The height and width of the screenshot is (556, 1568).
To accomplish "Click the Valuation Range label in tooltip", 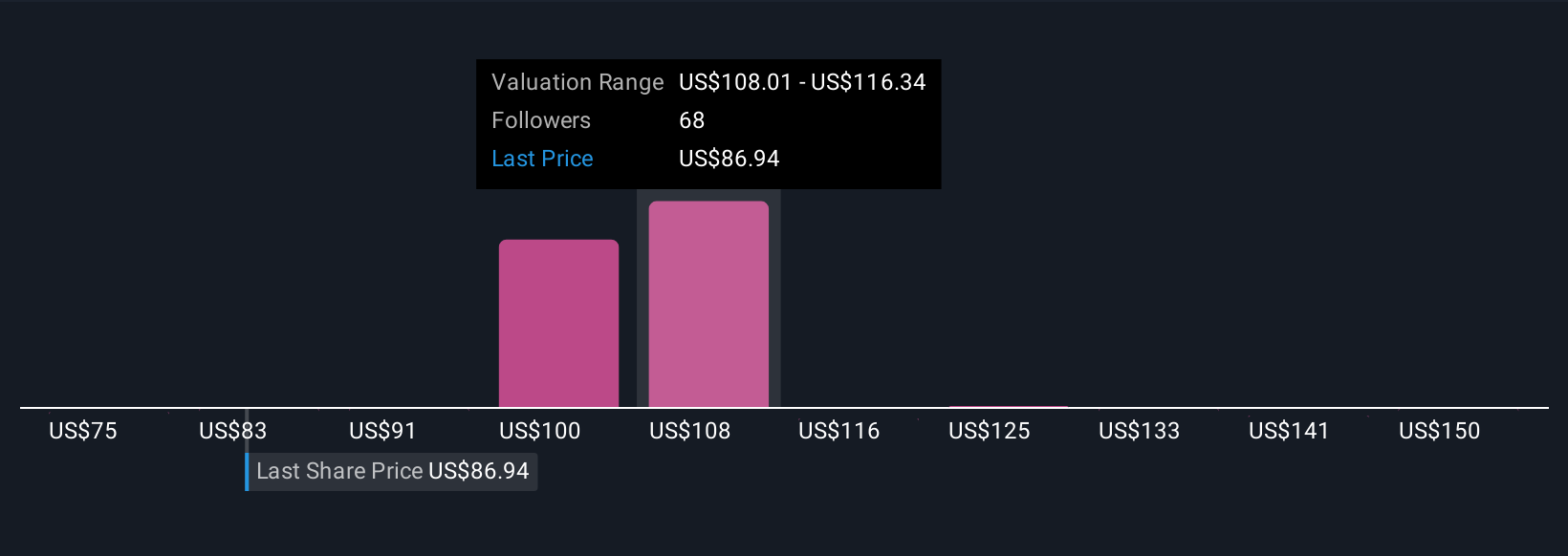I will 577,82.
